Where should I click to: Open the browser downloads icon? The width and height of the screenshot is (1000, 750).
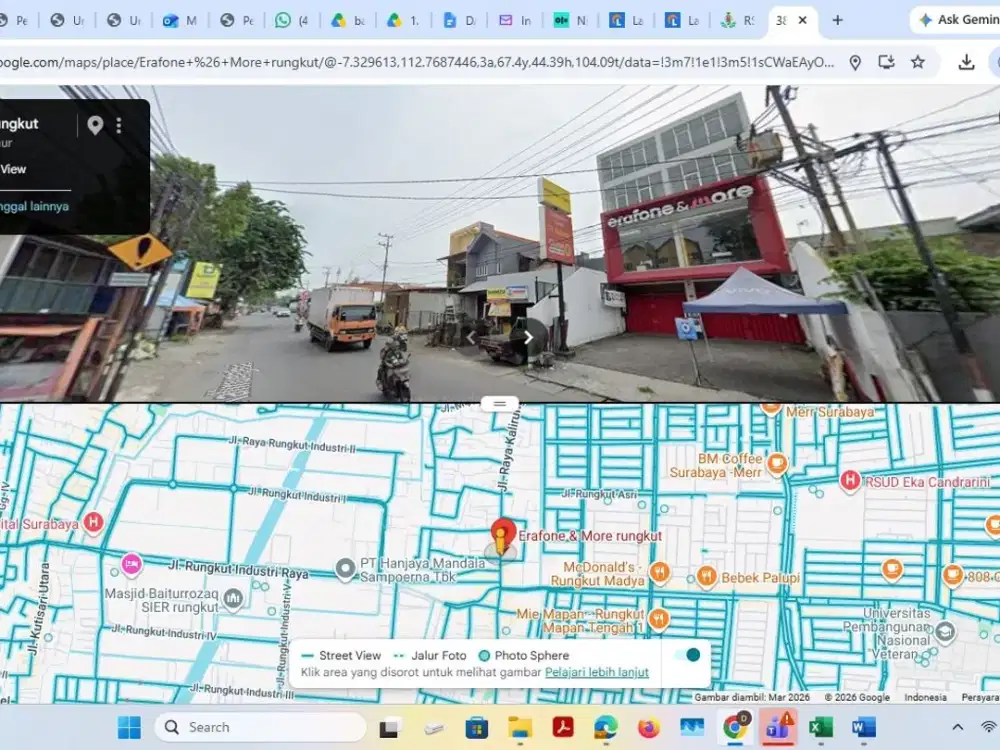point(966,62)
